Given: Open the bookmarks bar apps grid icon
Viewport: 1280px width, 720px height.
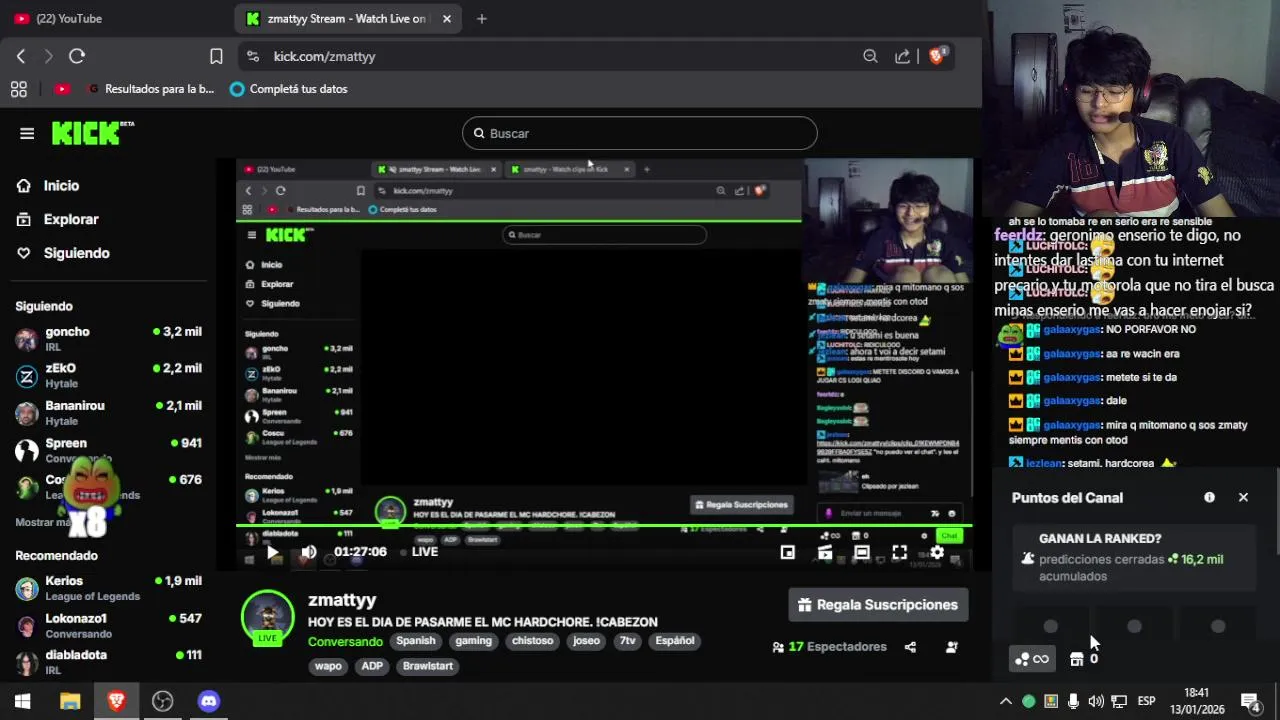Looking at the screenshot, I should point(18,89).
